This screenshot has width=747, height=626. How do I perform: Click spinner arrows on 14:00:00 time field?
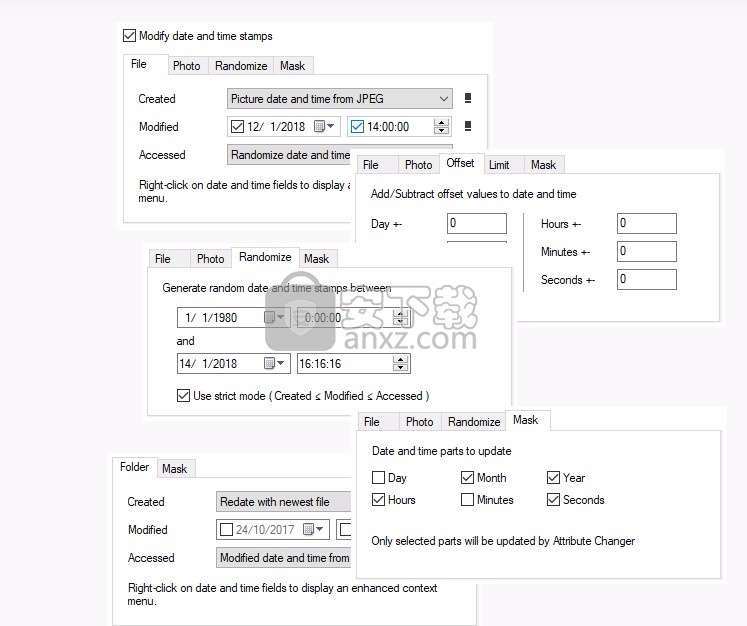pyautogui.click(x=441, y=127)
